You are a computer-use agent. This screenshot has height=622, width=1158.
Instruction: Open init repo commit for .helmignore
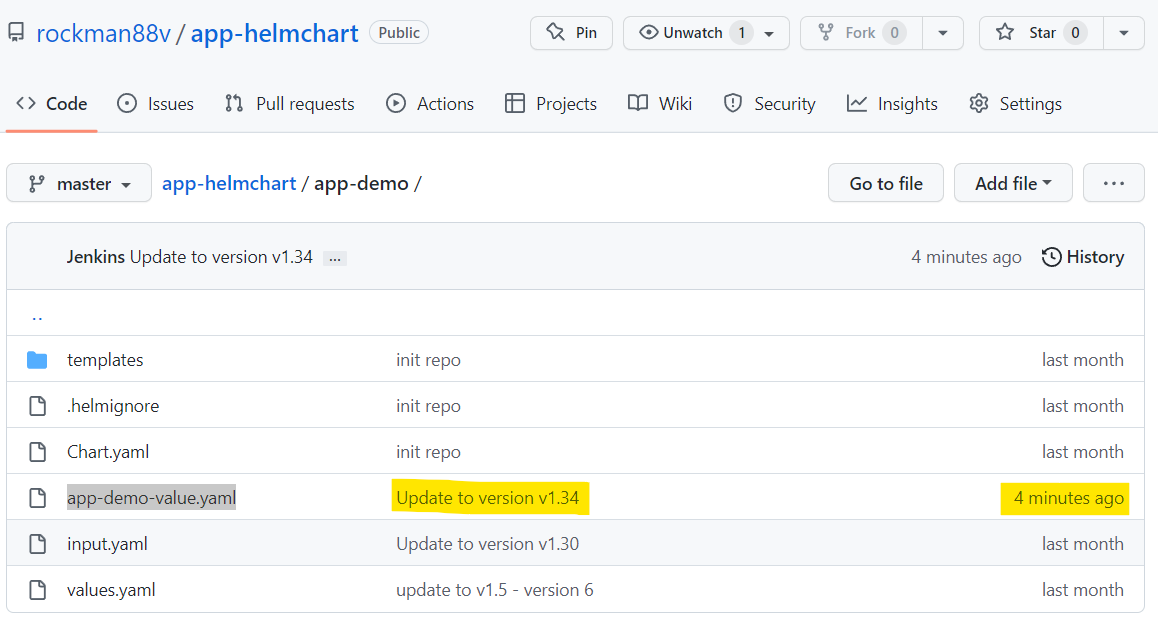coord(428,406)
